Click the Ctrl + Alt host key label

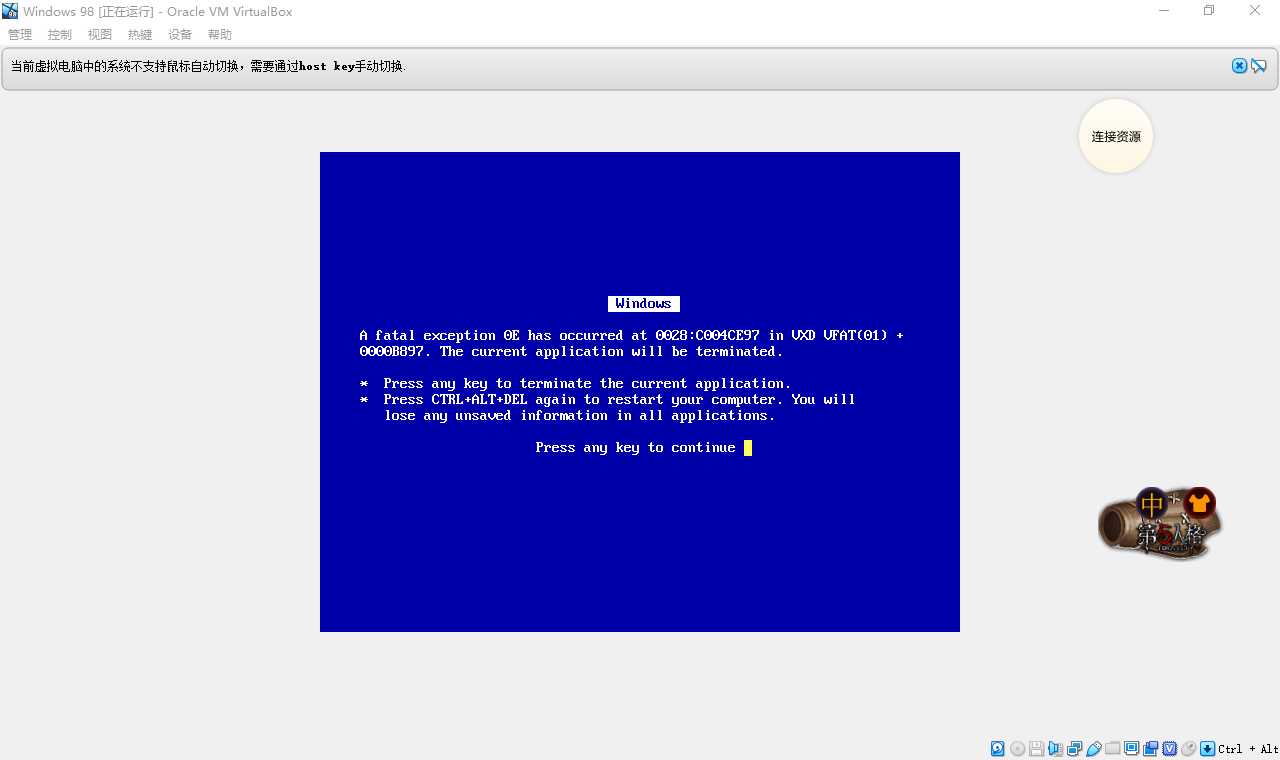[x=1248, y=749]
